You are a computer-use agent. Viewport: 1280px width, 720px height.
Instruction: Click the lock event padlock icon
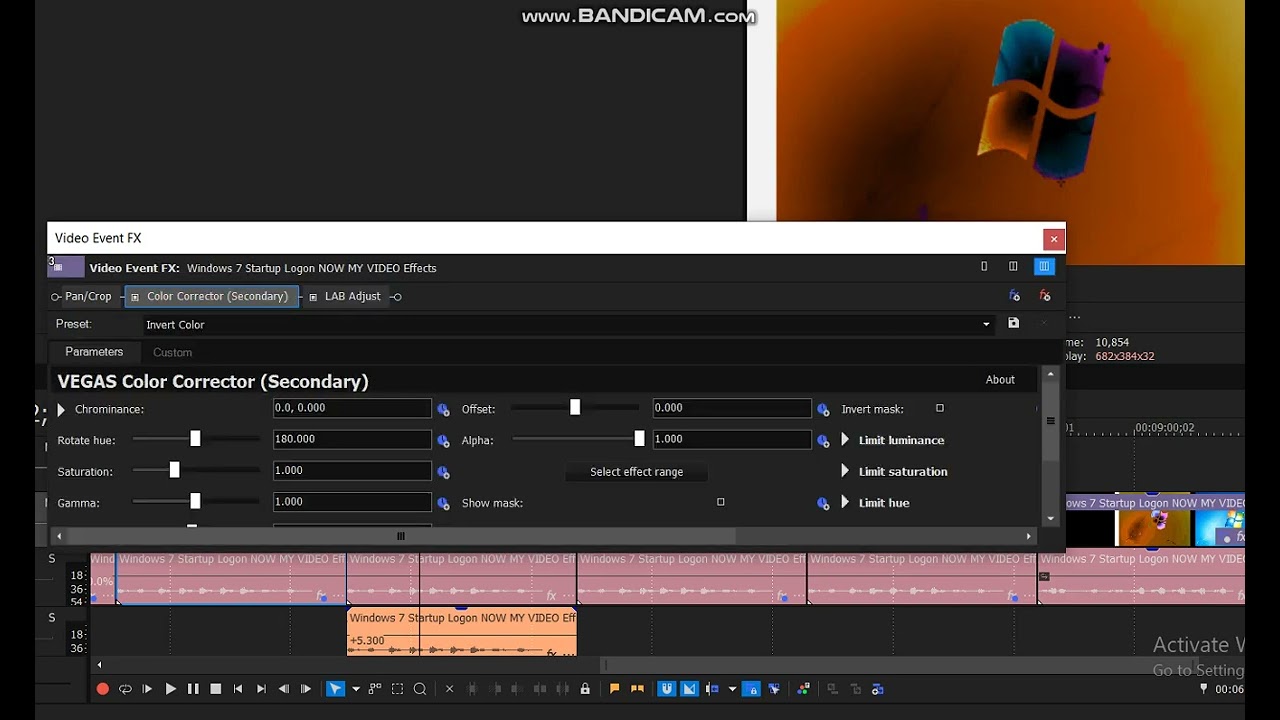point(585,689)
